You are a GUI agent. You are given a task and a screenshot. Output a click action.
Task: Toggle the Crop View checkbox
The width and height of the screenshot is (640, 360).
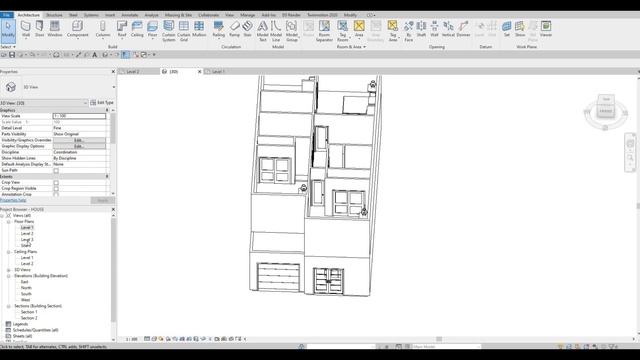[56, 183]
